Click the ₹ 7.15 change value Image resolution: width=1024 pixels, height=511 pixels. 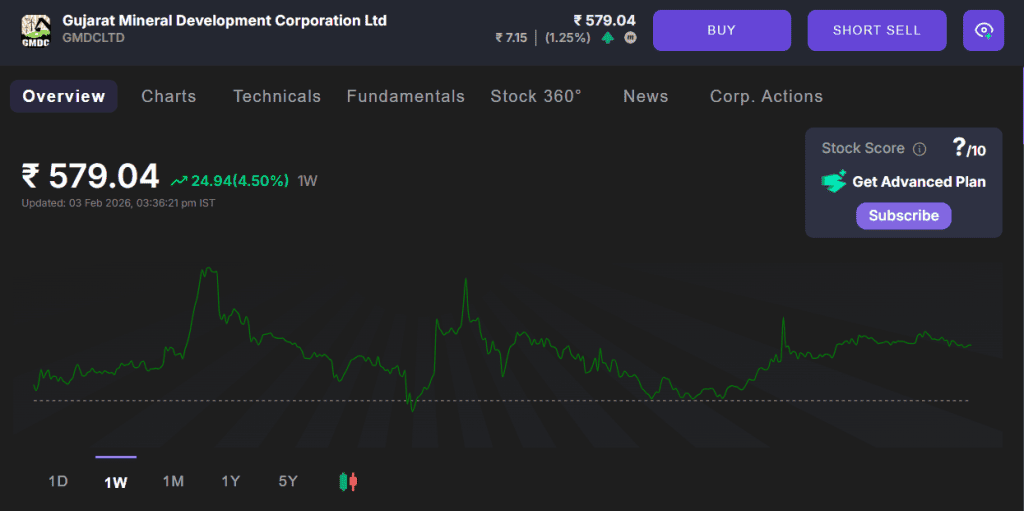(x=511, y=38)
